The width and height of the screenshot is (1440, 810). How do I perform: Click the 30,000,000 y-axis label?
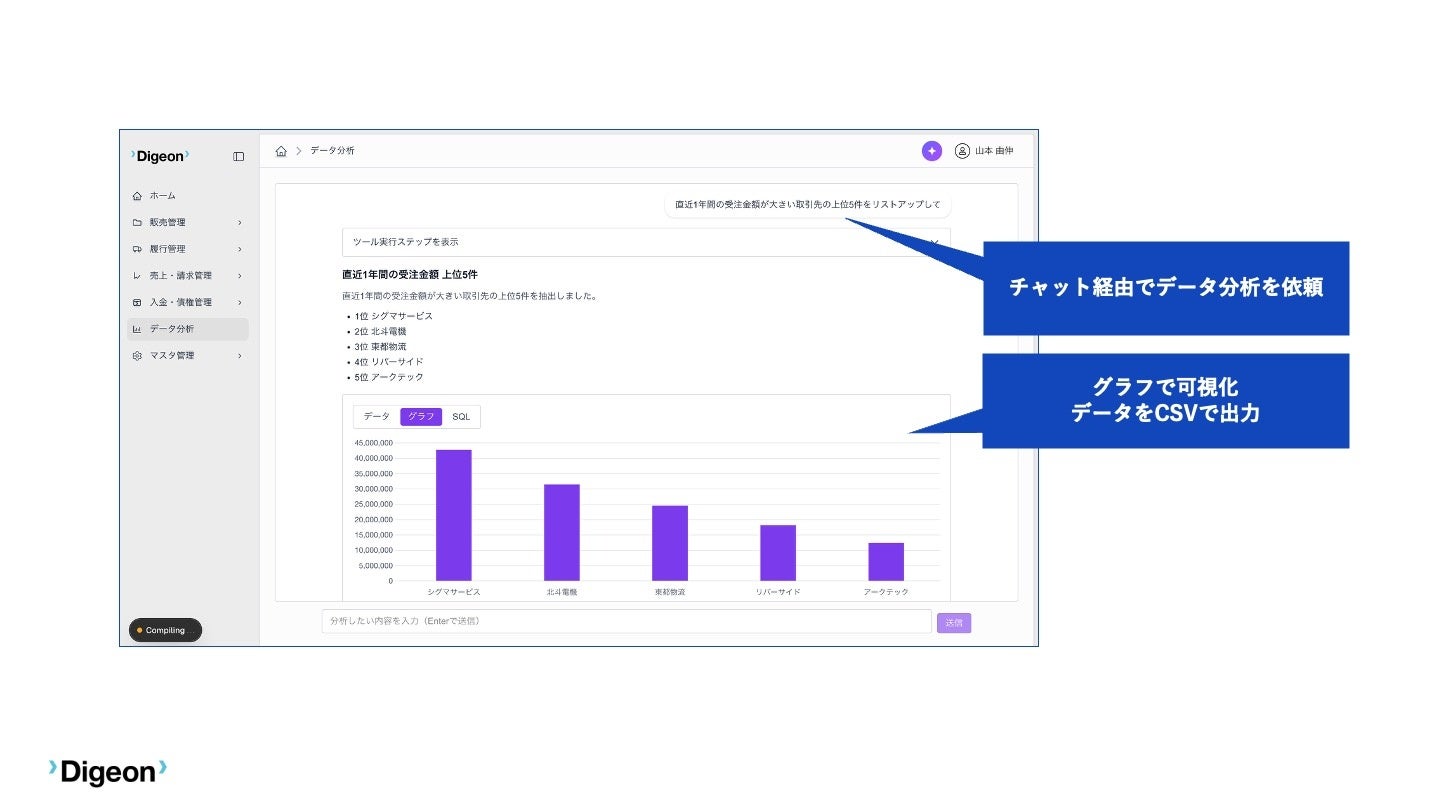click(x=374, y=489)
